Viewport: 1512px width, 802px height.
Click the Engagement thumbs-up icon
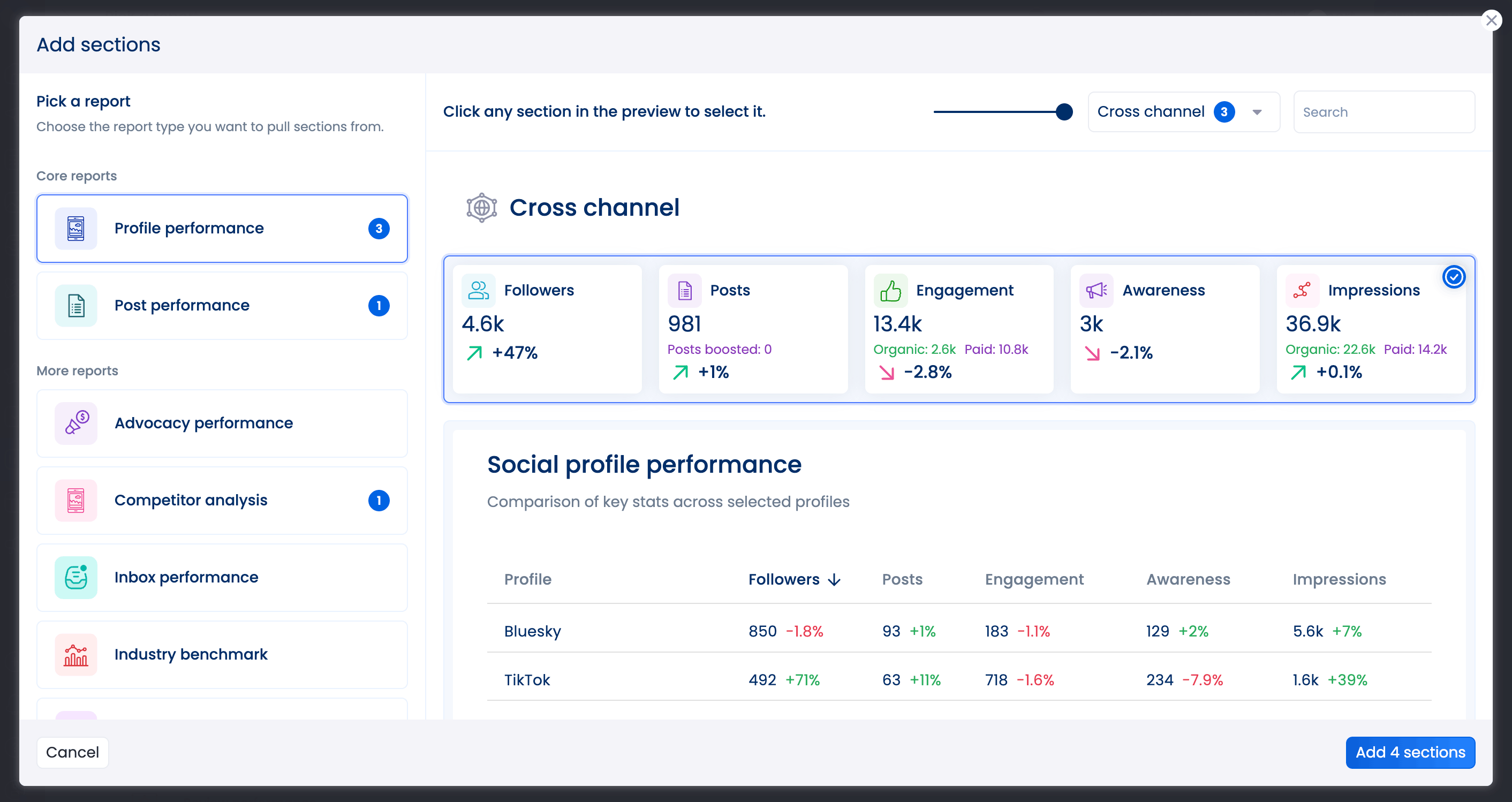pos(890,290)
